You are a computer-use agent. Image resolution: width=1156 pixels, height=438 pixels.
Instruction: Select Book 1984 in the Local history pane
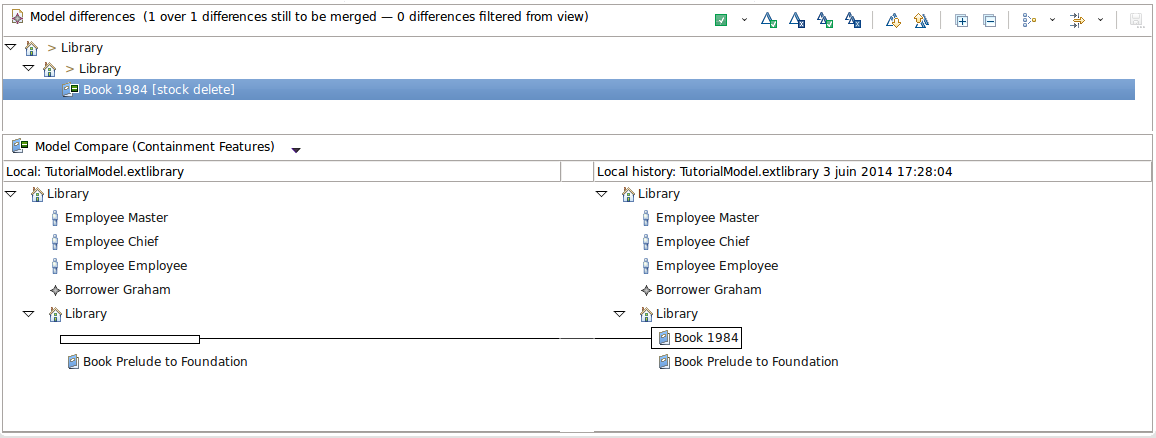(x=705, y=338)
